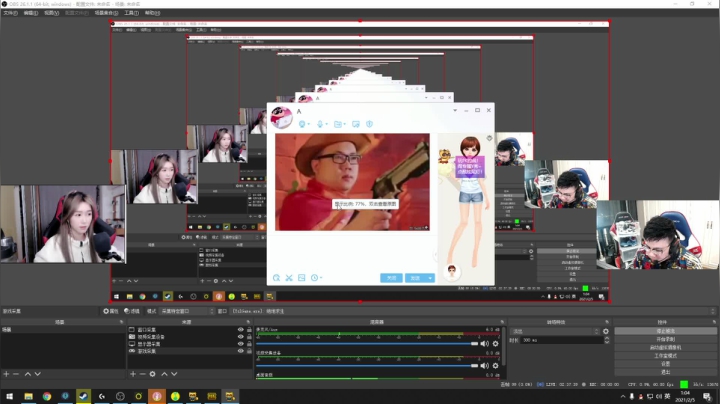The image size is (720, 404).
Task: Move the selected source up
Action: 164,374
